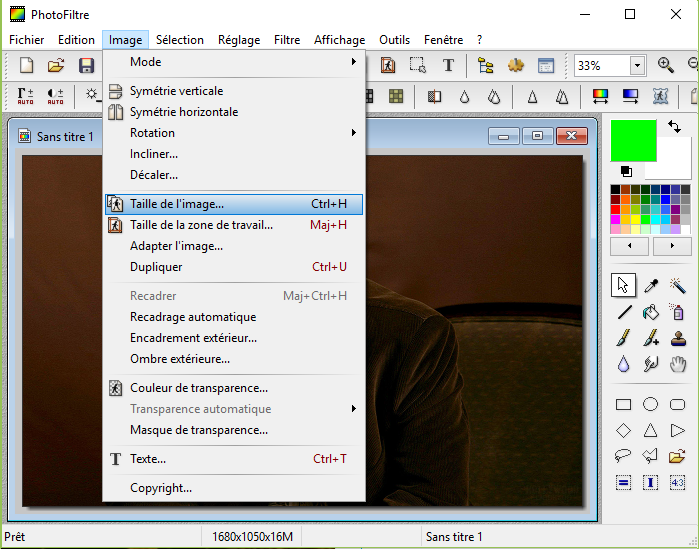Choose Masque de transparence entry
Screen dimensions: 699x549
click(x=234, y=430)
